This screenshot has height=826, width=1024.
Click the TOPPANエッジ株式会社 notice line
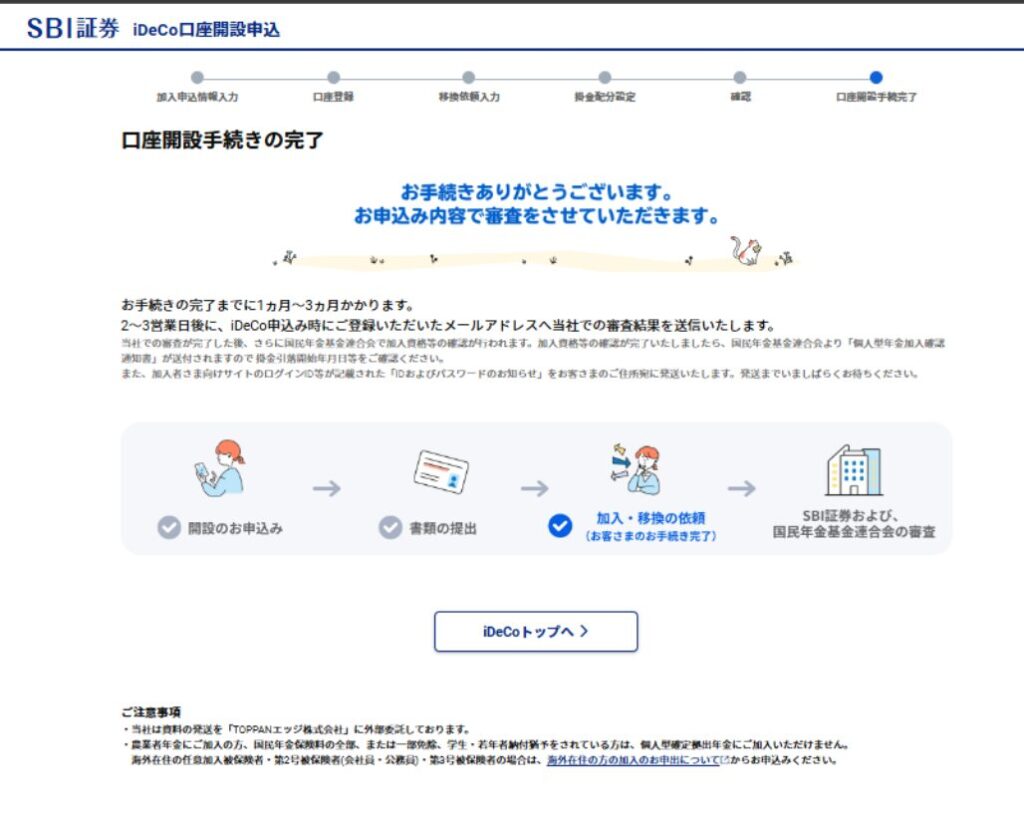pos(296,729)
